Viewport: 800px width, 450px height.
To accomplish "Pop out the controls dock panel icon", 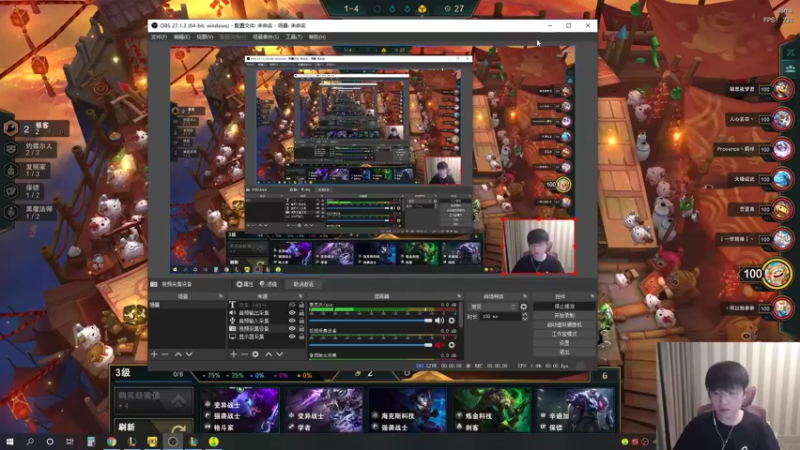I will click(x=592, y=296).
